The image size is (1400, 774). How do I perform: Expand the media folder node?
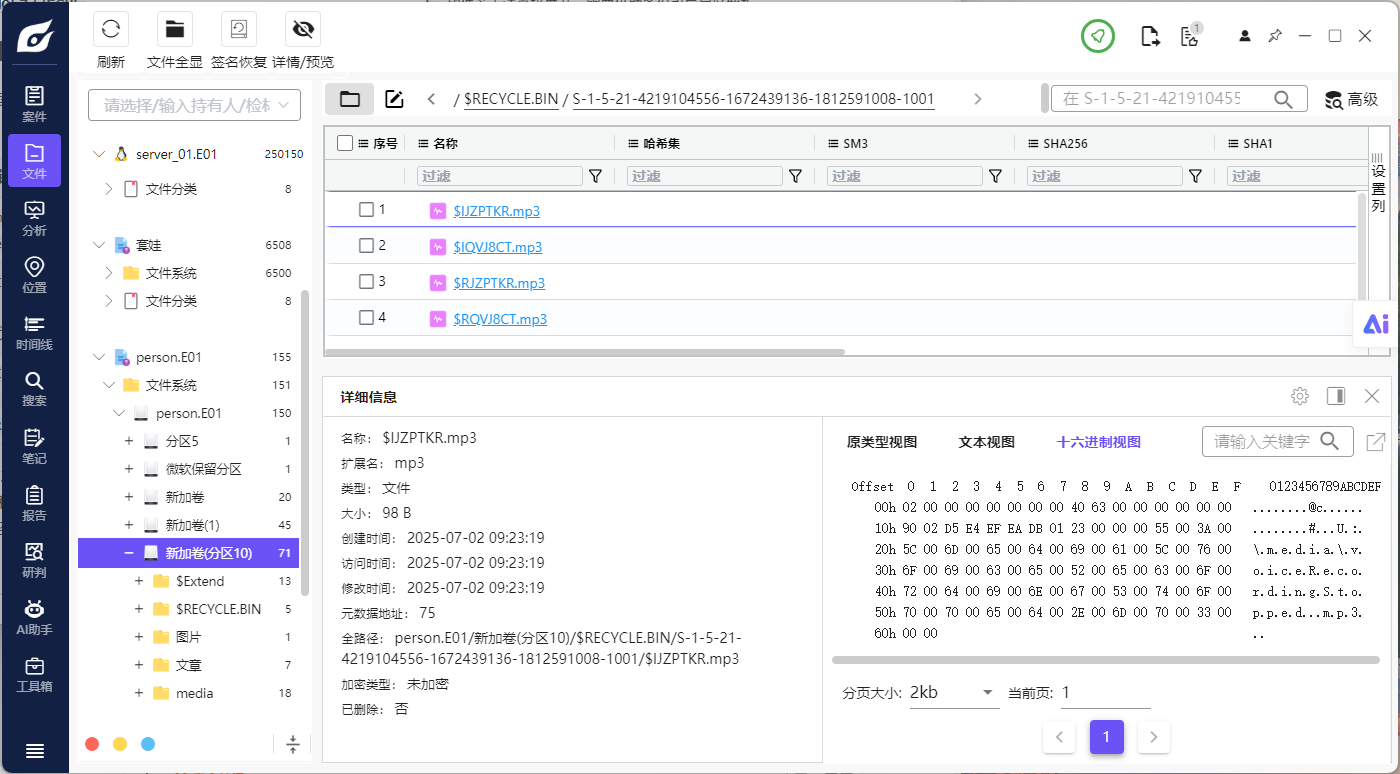pos(139,693)
